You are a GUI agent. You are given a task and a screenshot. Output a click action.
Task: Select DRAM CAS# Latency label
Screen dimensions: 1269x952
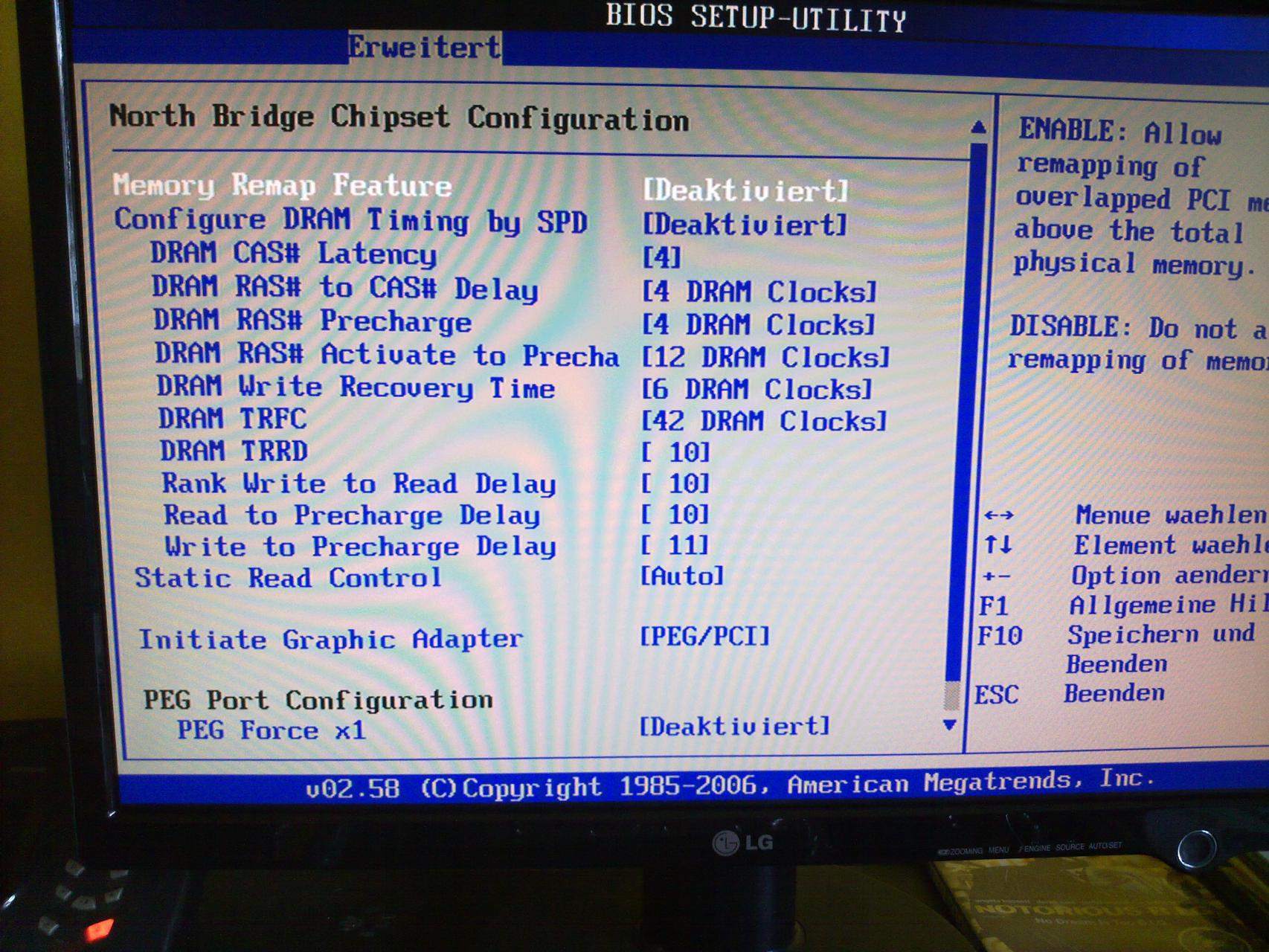(x=294, y=254)
